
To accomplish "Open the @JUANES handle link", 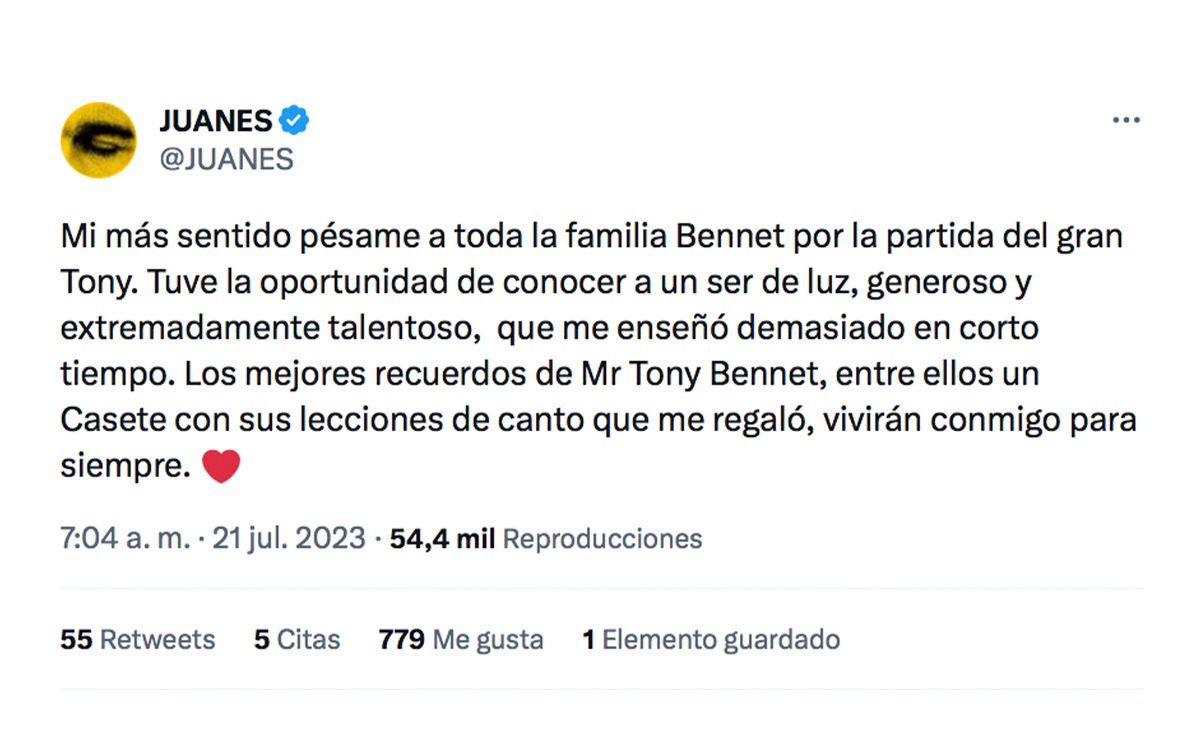I will point(226,159).
